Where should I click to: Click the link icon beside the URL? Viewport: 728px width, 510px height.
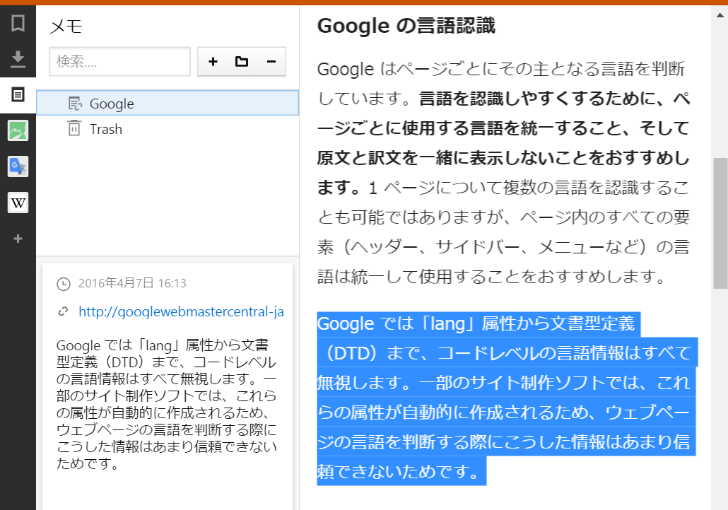[x=63, y=312]
